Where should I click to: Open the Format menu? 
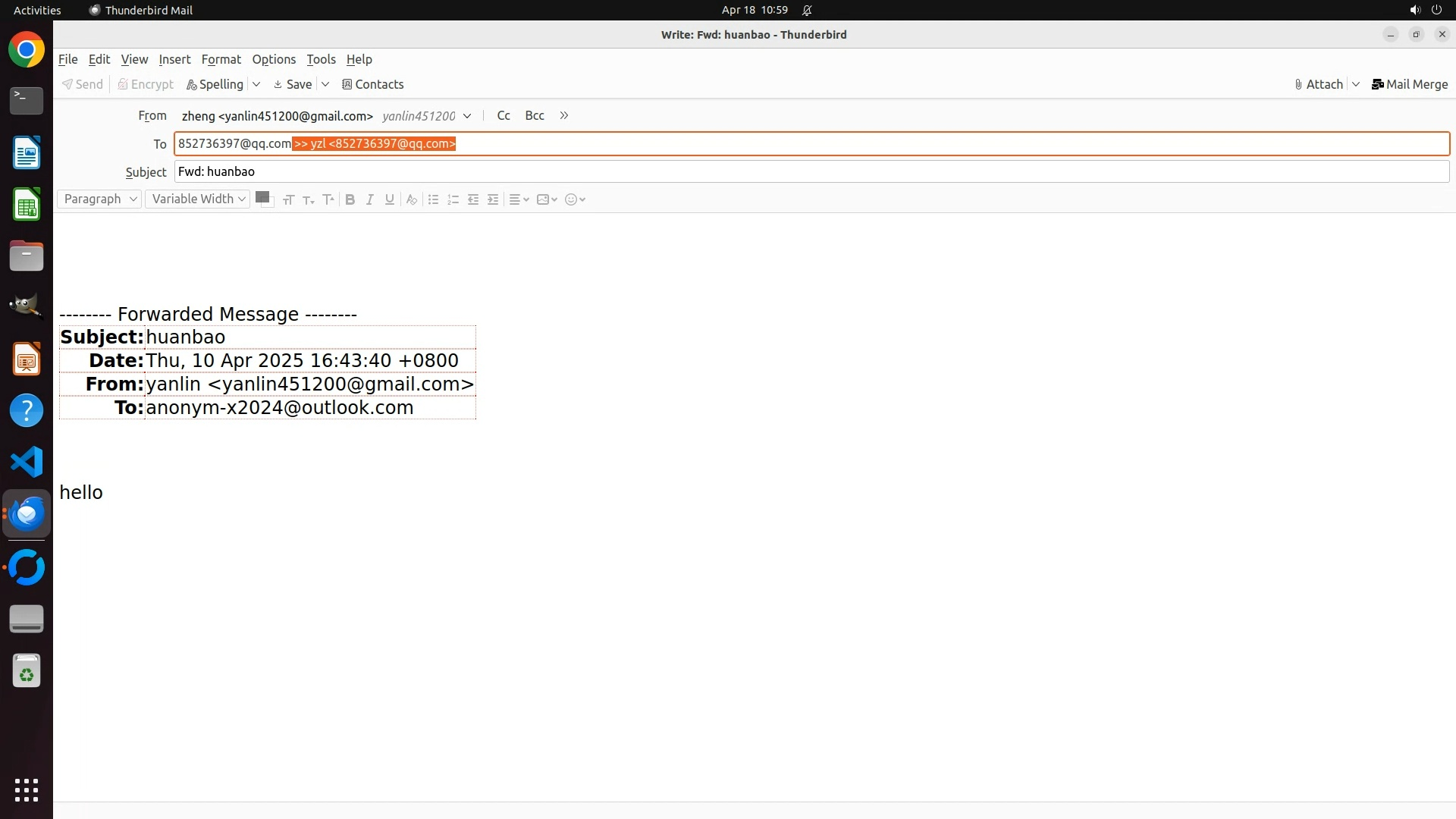[x=221, y=59]
